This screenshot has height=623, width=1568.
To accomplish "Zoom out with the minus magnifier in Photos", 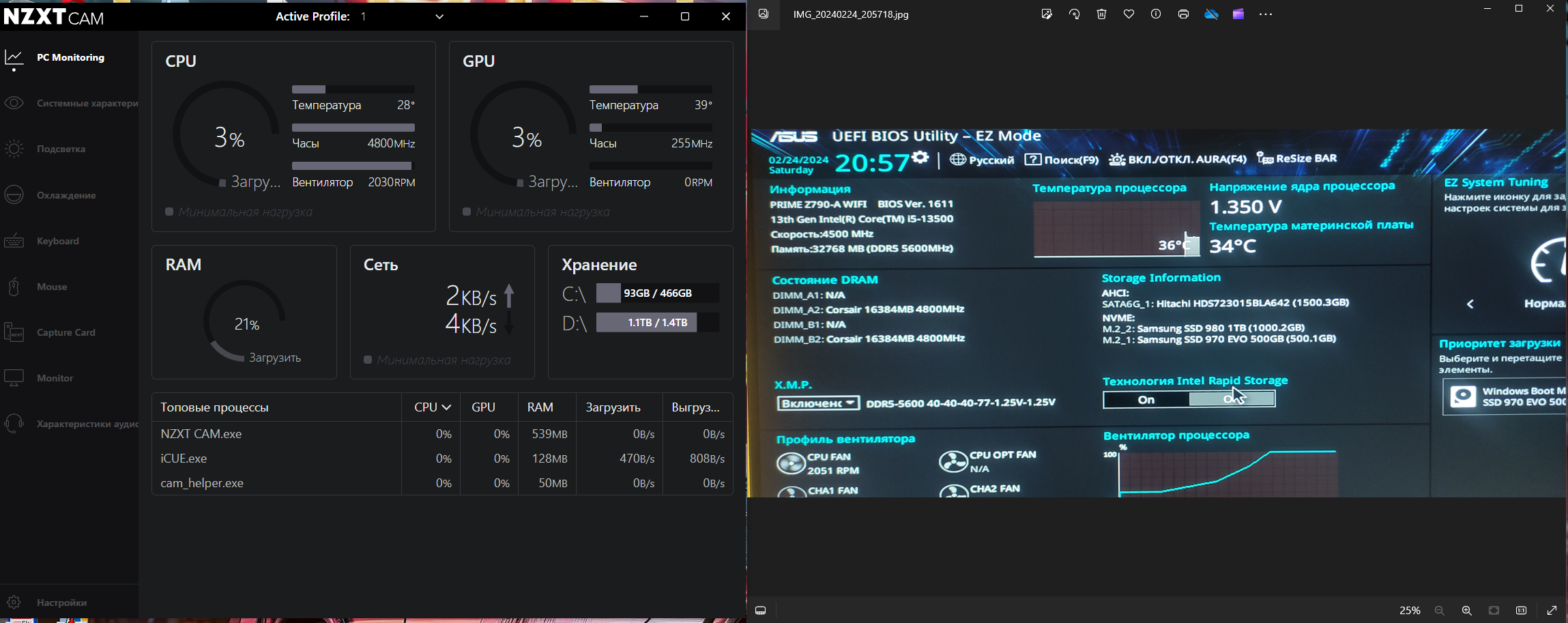I will pos(1440,611).
